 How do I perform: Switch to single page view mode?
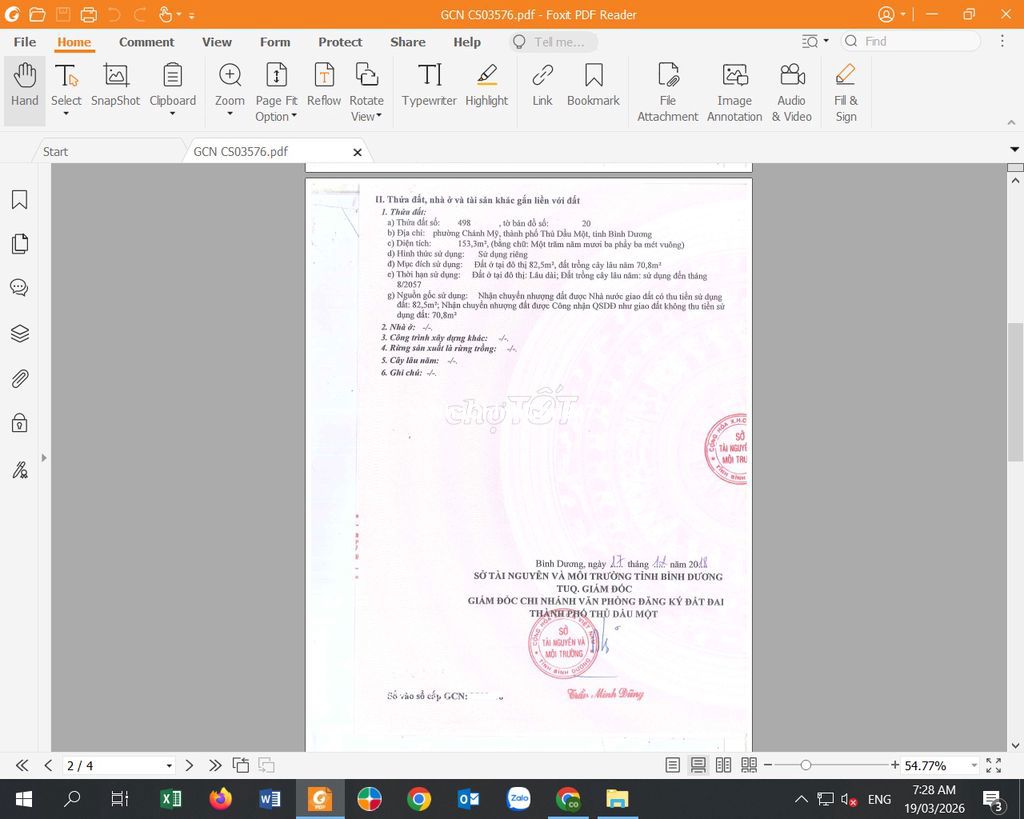point(673,765)
